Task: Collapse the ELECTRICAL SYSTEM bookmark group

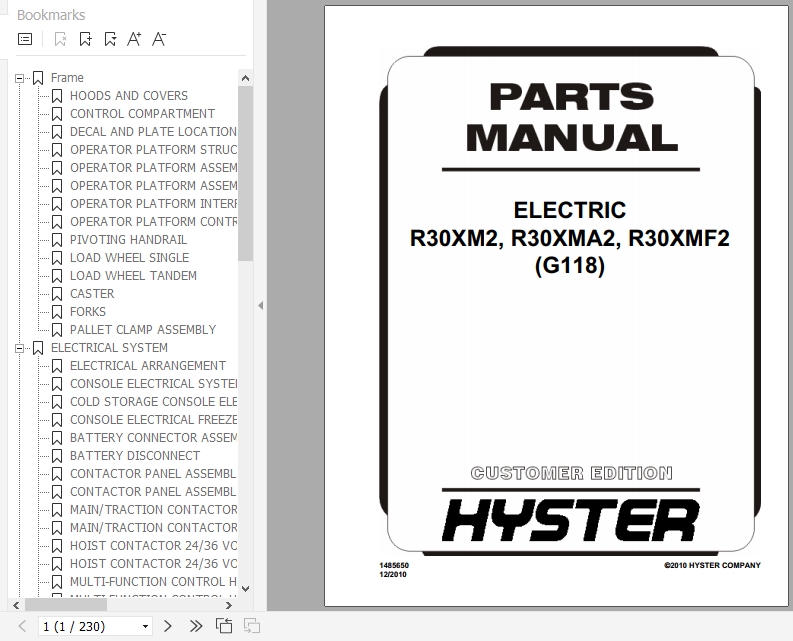Action: coord(19,348)
